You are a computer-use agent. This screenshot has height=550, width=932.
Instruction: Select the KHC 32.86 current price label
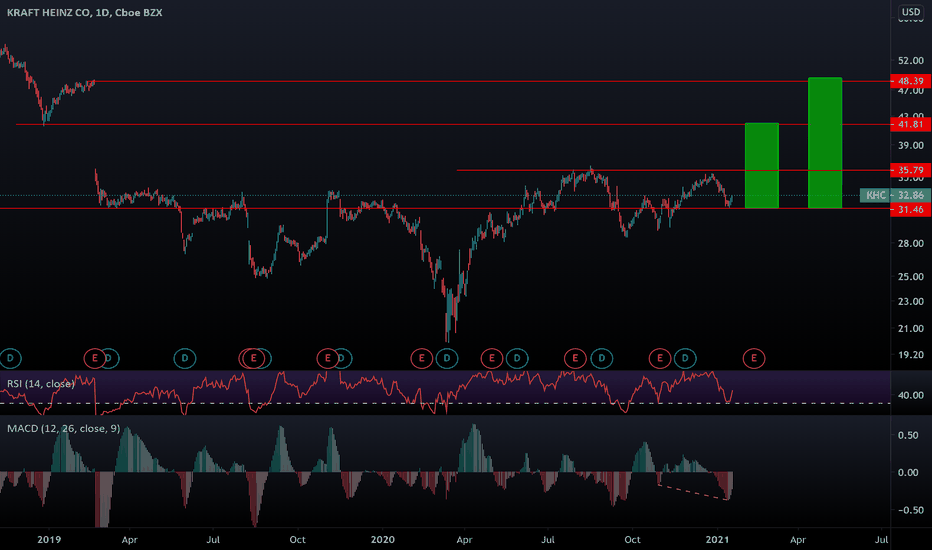895,195
